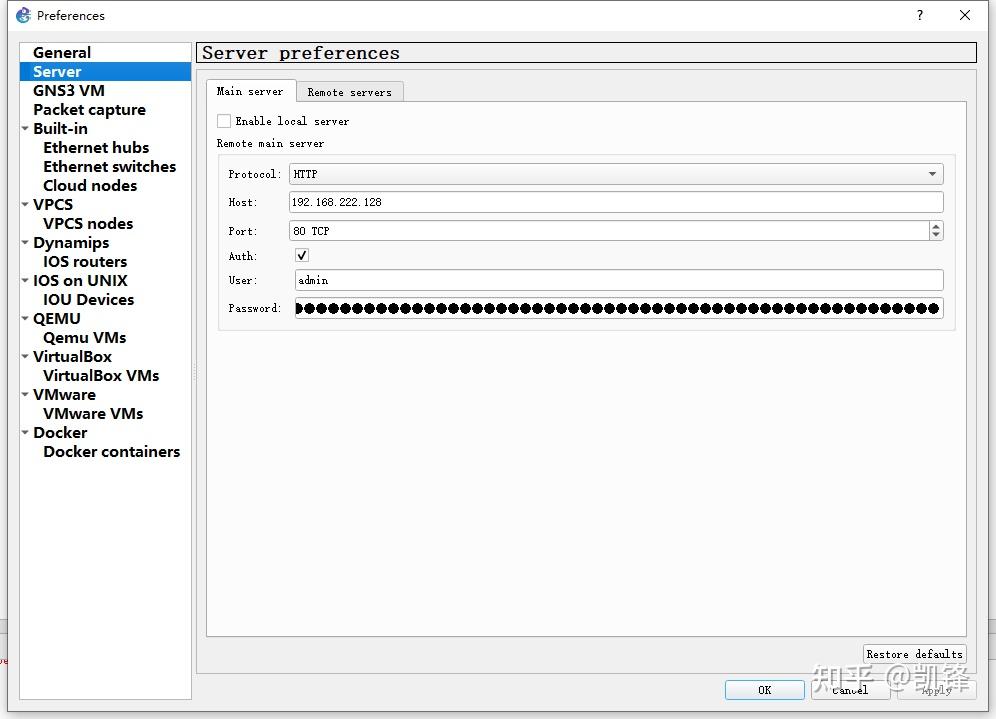Select the Dynamips category
This screenshot has width=996, height=719.
tap(71, 243)
